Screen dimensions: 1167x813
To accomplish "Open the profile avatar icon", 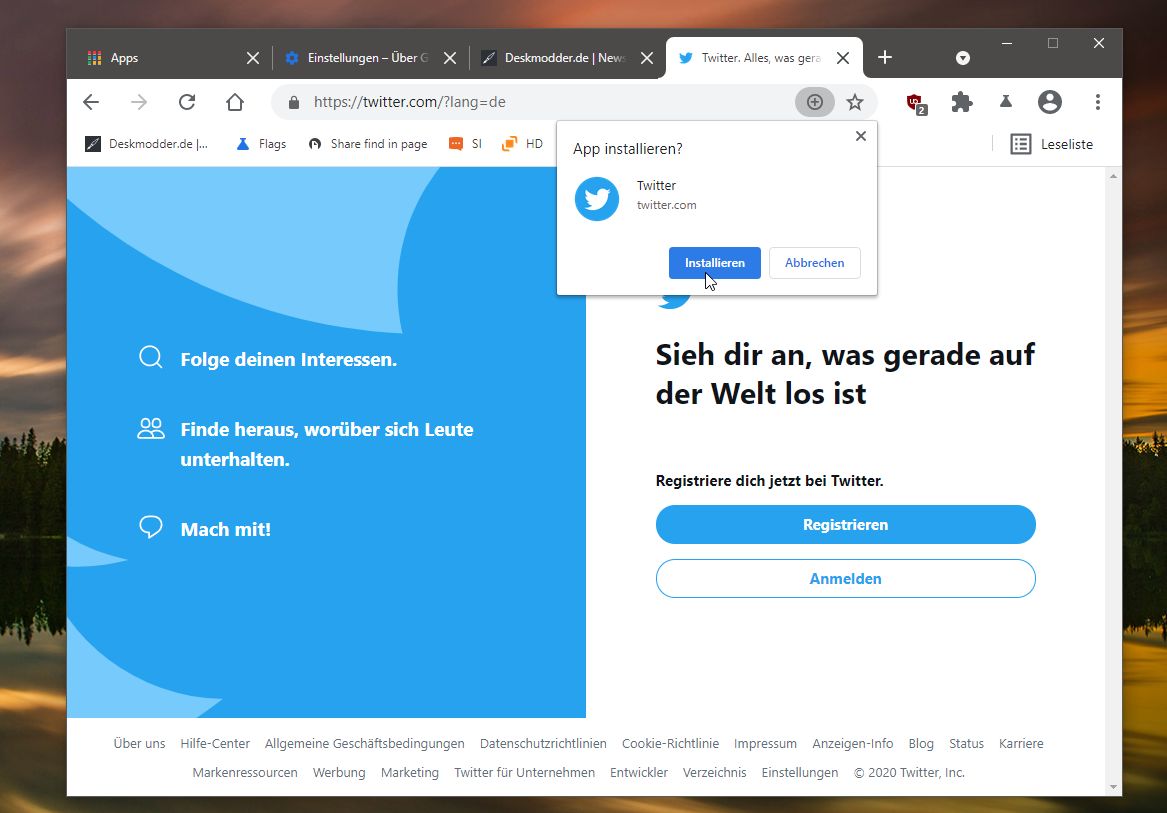I will (1049, 102).
